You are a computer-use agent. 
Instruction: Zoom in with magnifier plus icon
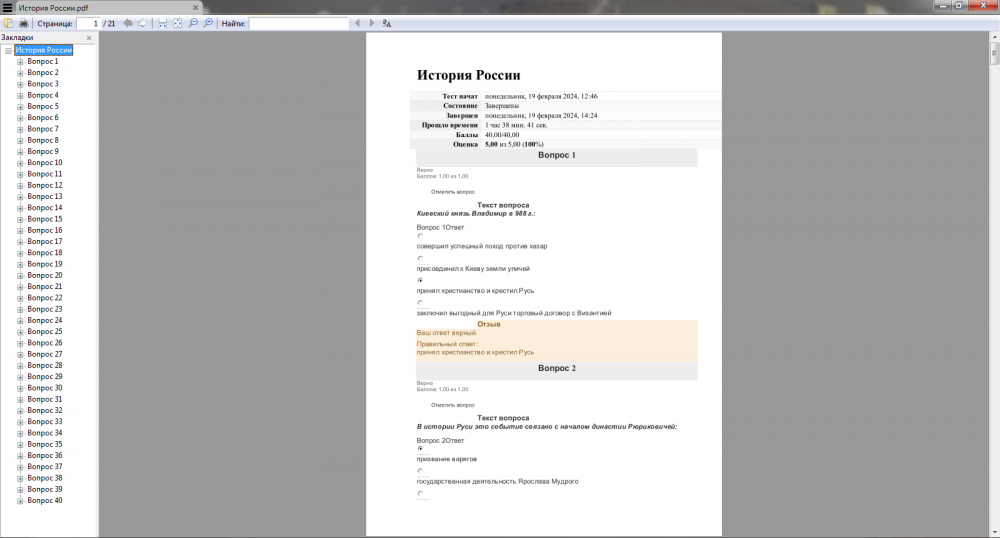208,23
